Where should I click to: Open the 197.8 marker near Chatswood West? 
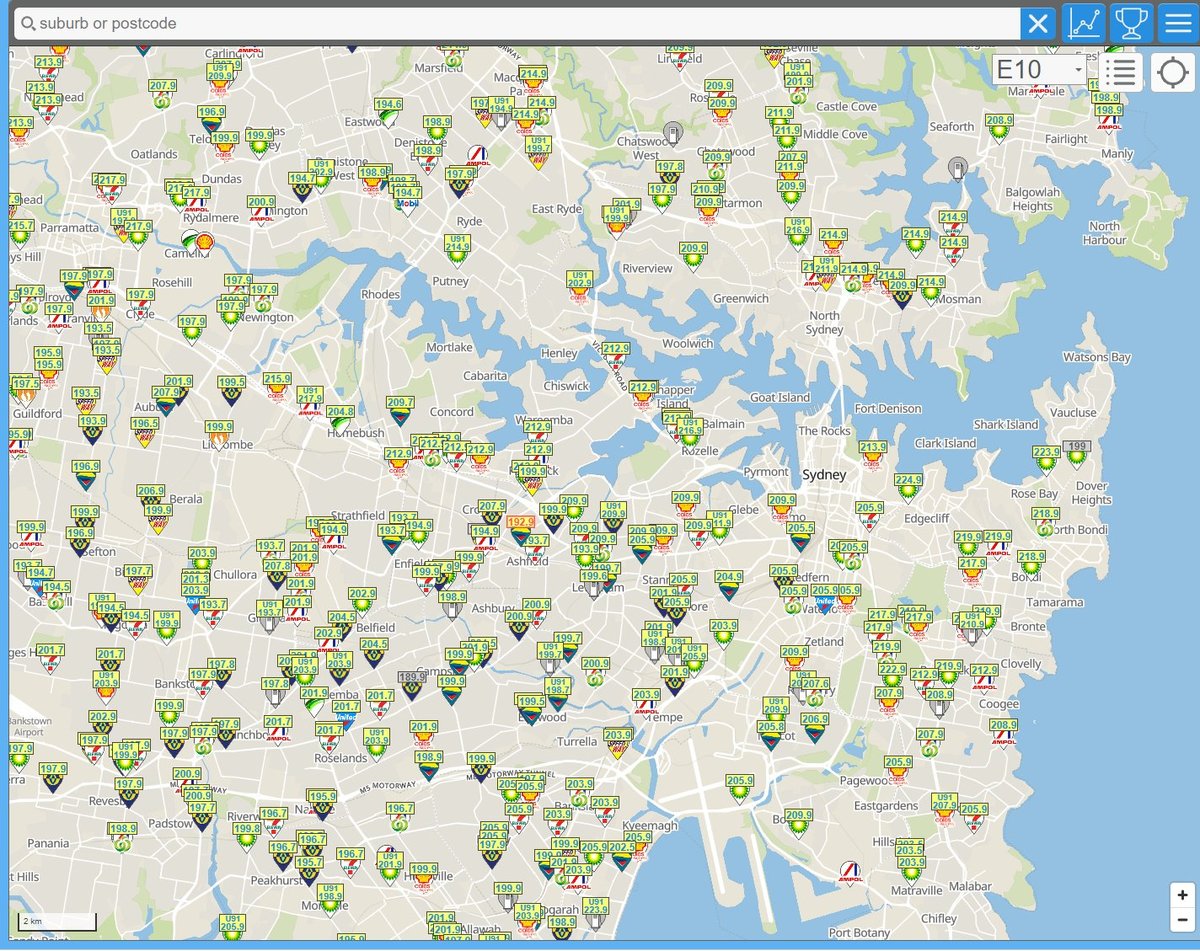670,174
